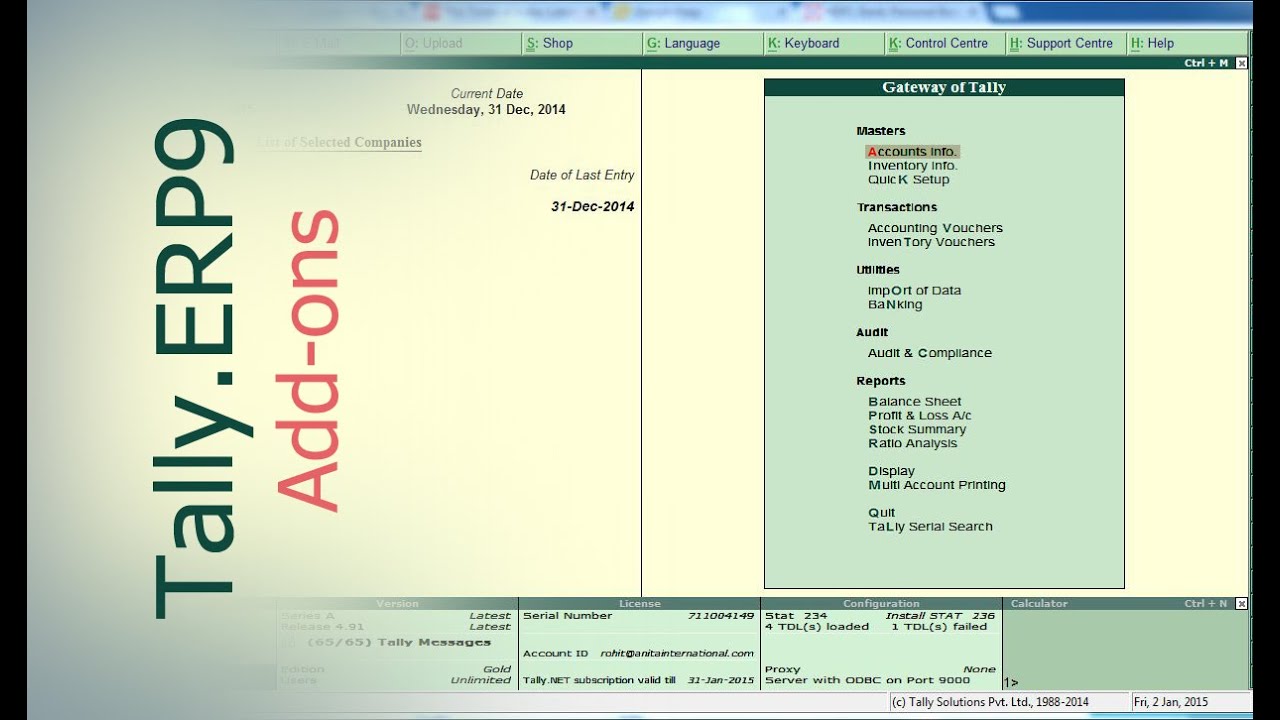Open Ratio Analysis report
The image size is (1280, 720).
coord(912,444)
